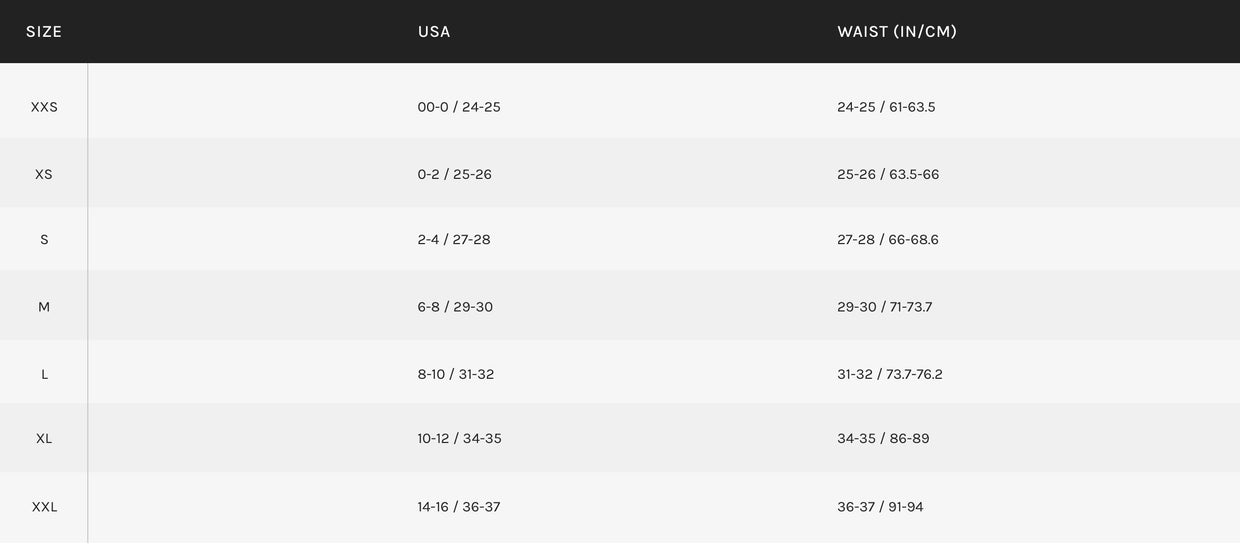Select waist cell 27-28 / 66-68.6

(x=888, y=240)
